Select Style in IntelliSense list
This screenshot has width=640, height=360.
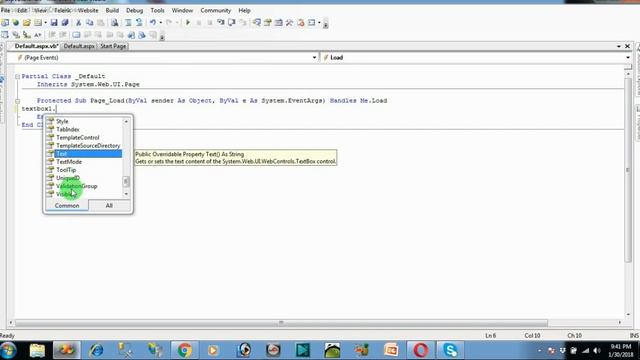click(x=84, y=121)
